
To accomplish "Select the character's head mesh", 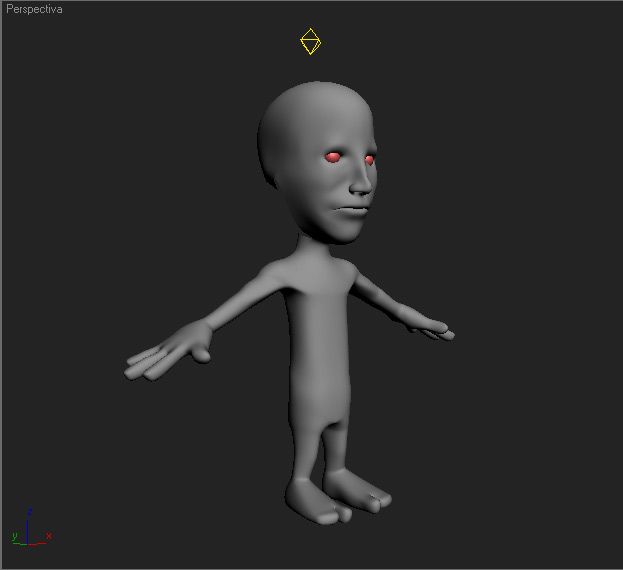I will 317,162.
